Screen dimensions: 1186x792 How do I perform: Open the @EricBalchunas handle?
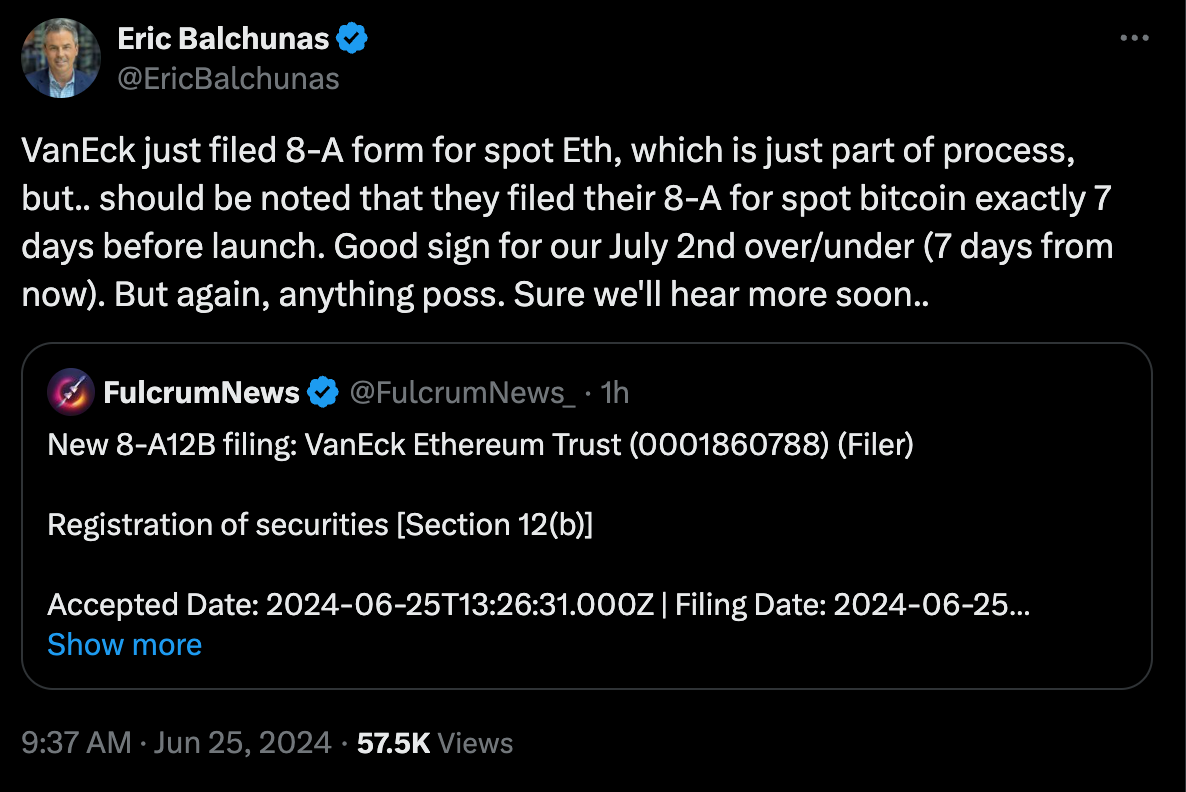point(227,78)
